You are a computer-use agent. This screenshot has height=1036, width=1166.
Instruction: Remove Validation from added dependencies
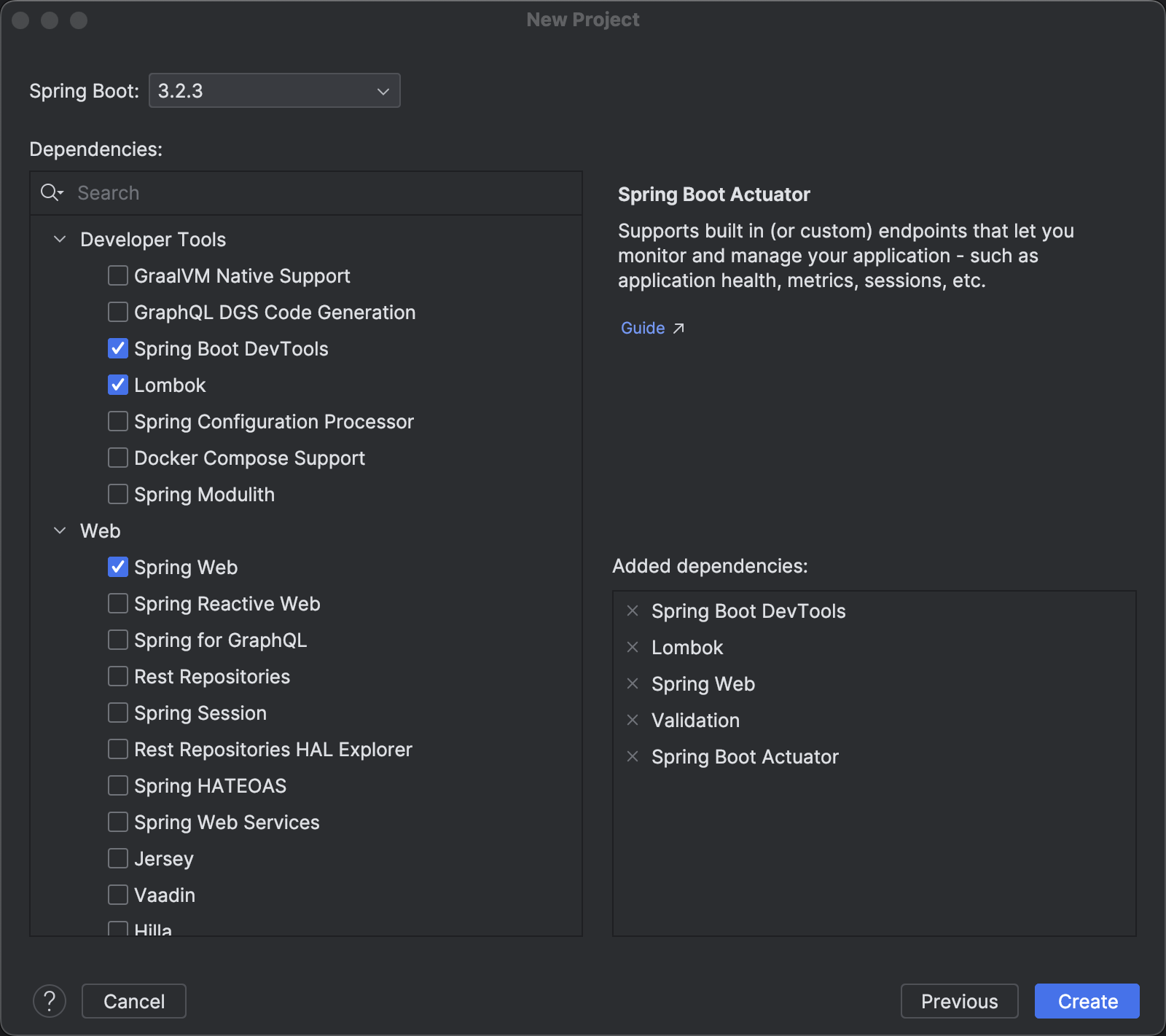tap(633, 720)
